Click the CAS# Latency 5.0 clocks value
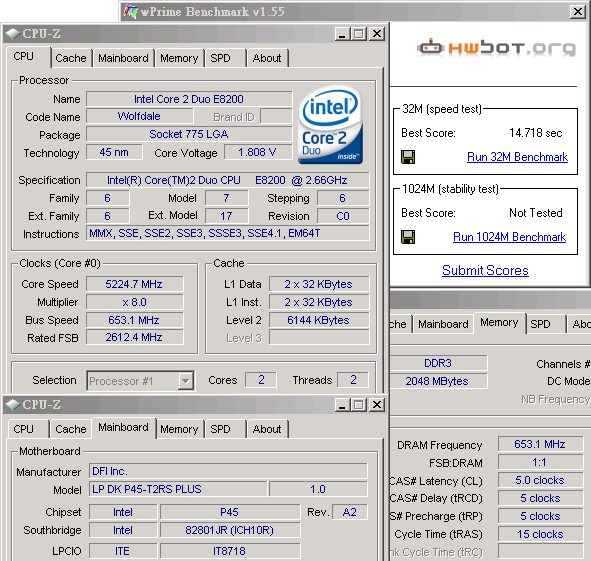The height and width of the screenshot is (561, 591). [540, 480]
